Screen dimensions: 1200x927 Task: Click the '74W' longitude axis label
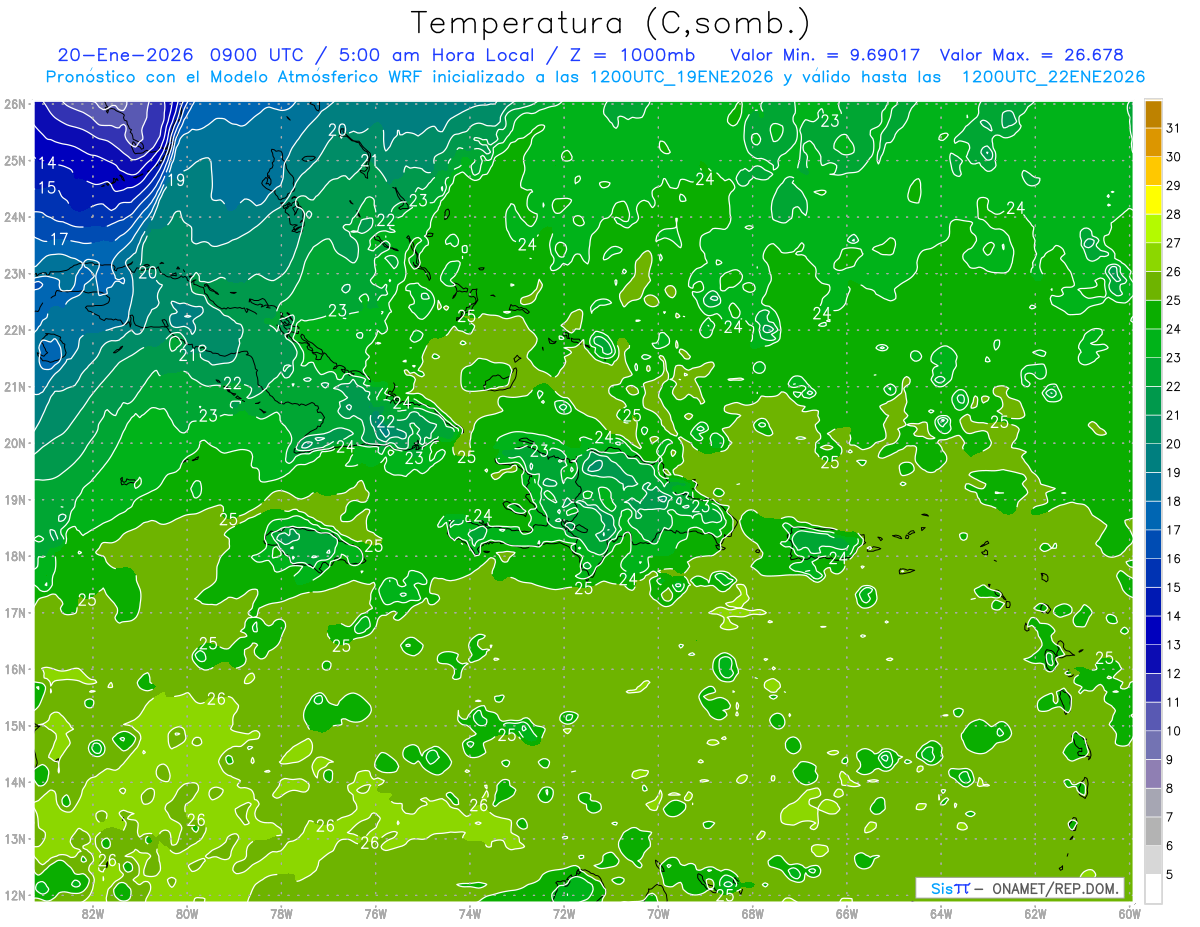click(x=470, y=913)
